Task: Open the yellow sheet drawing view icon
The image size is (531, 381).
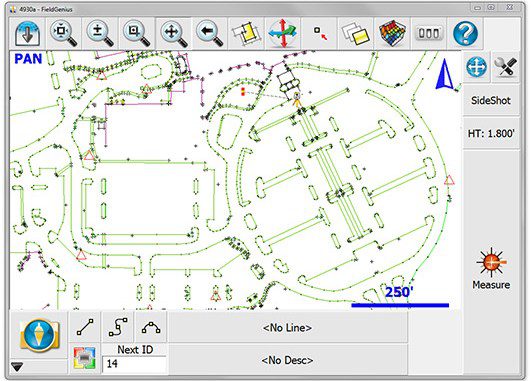Action: point(247,33)
